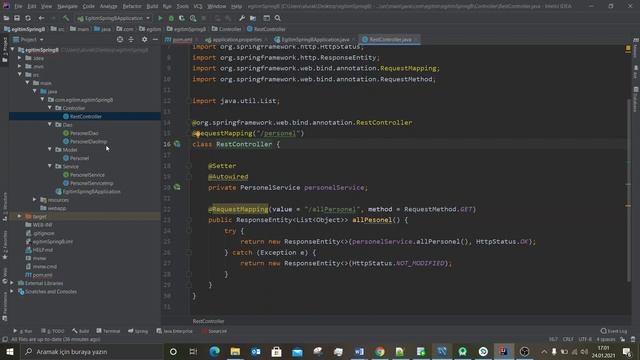Click the read-only lock status icon

(622, 339)
